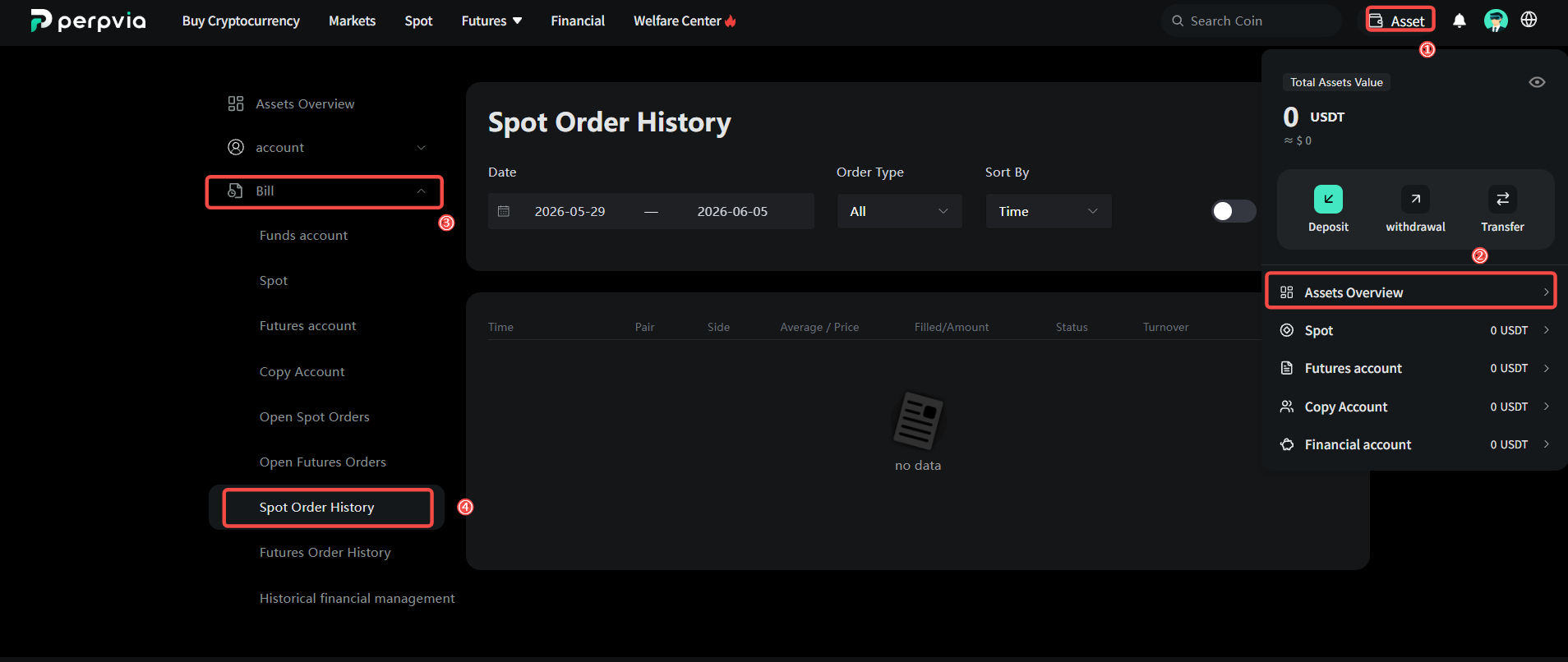Click the withdrawal label
This screenshot has height=662, width=1568.
tap(1415, 227)
